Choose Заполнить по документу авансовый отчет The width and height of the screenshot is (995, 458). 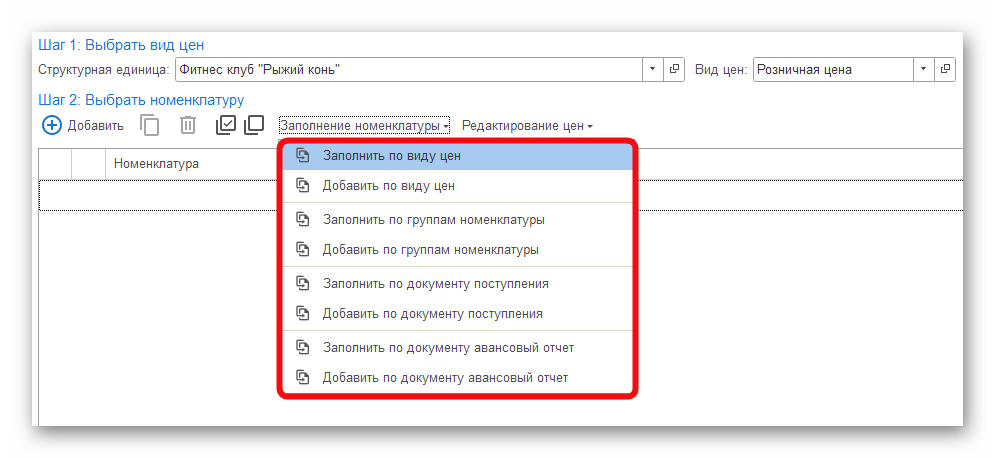(447, 348)
